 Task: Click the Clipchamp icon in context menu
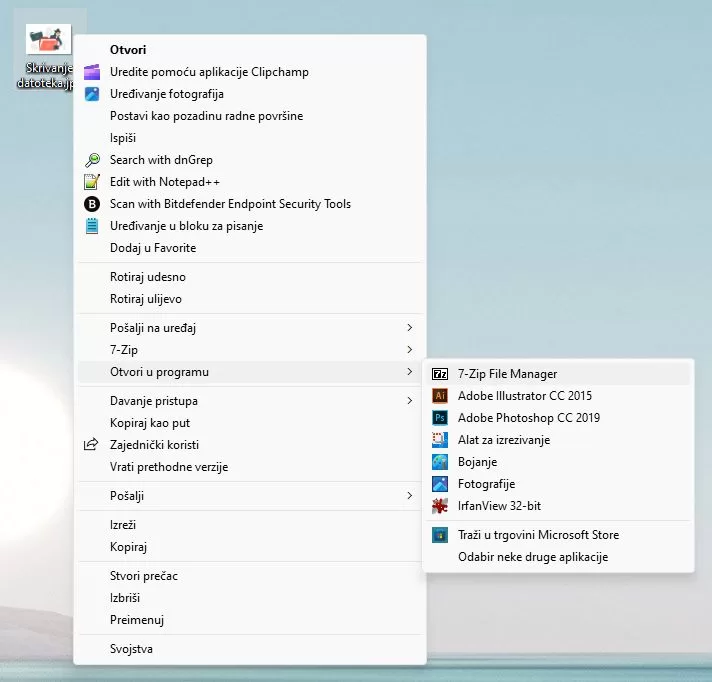pyautogui.click(x=92, y=72)
